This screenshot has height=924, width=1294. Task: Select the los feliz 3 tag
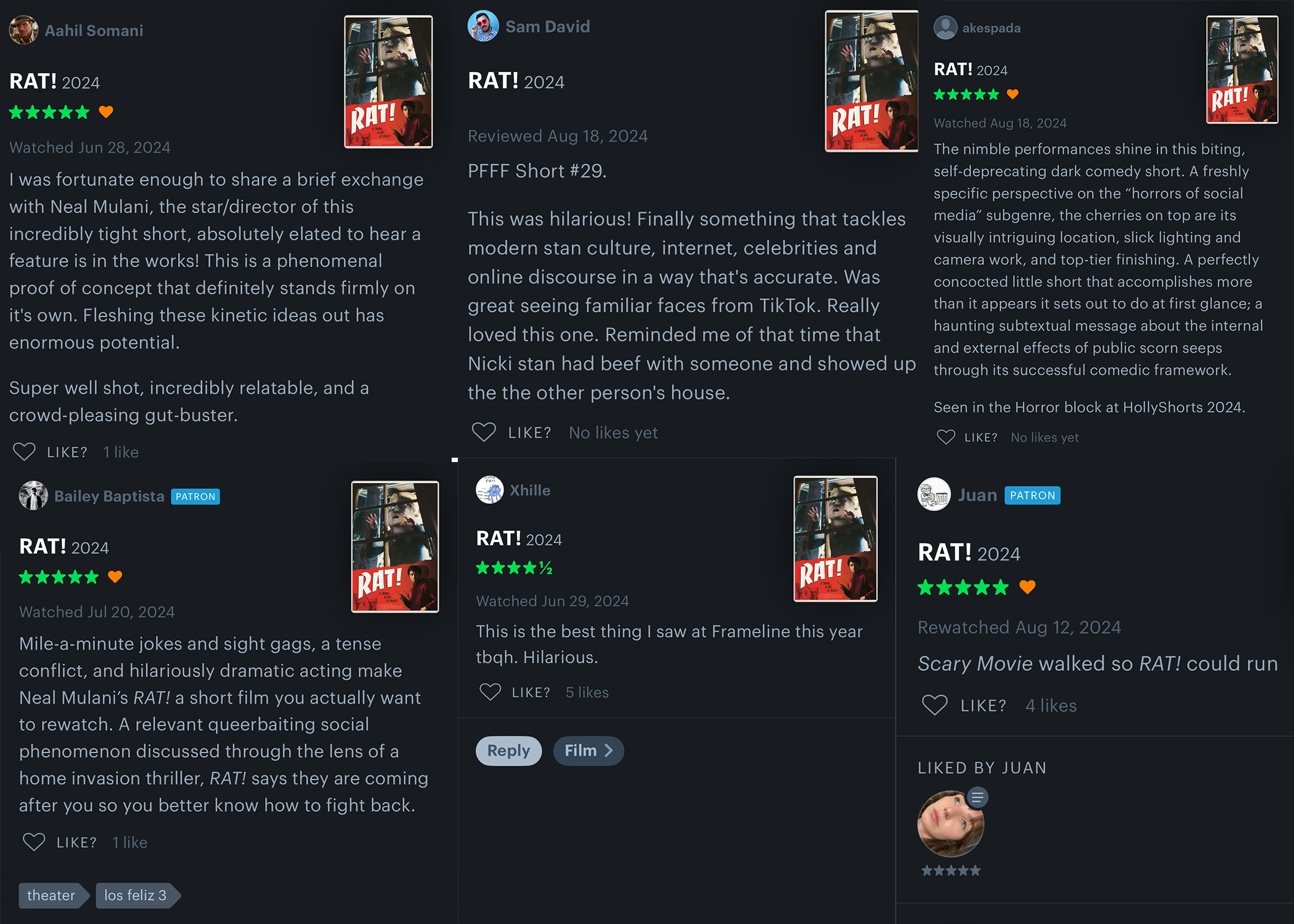click(137, 896)
